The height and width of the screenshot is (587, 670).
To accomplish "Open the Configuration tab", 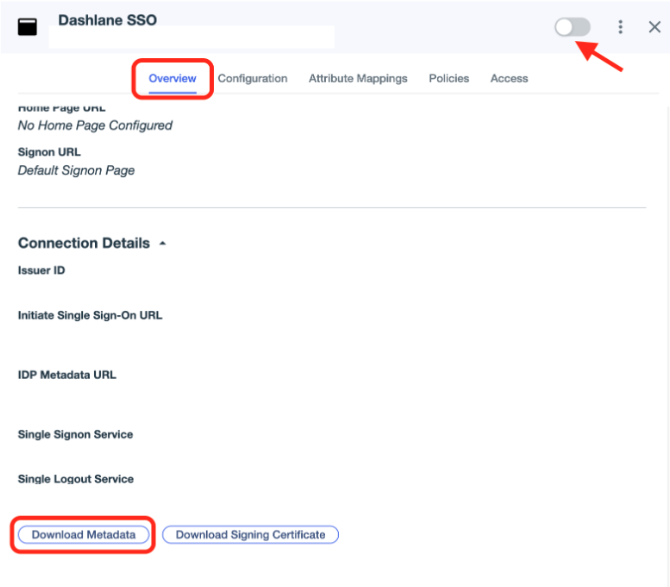I will pos(252,79).
